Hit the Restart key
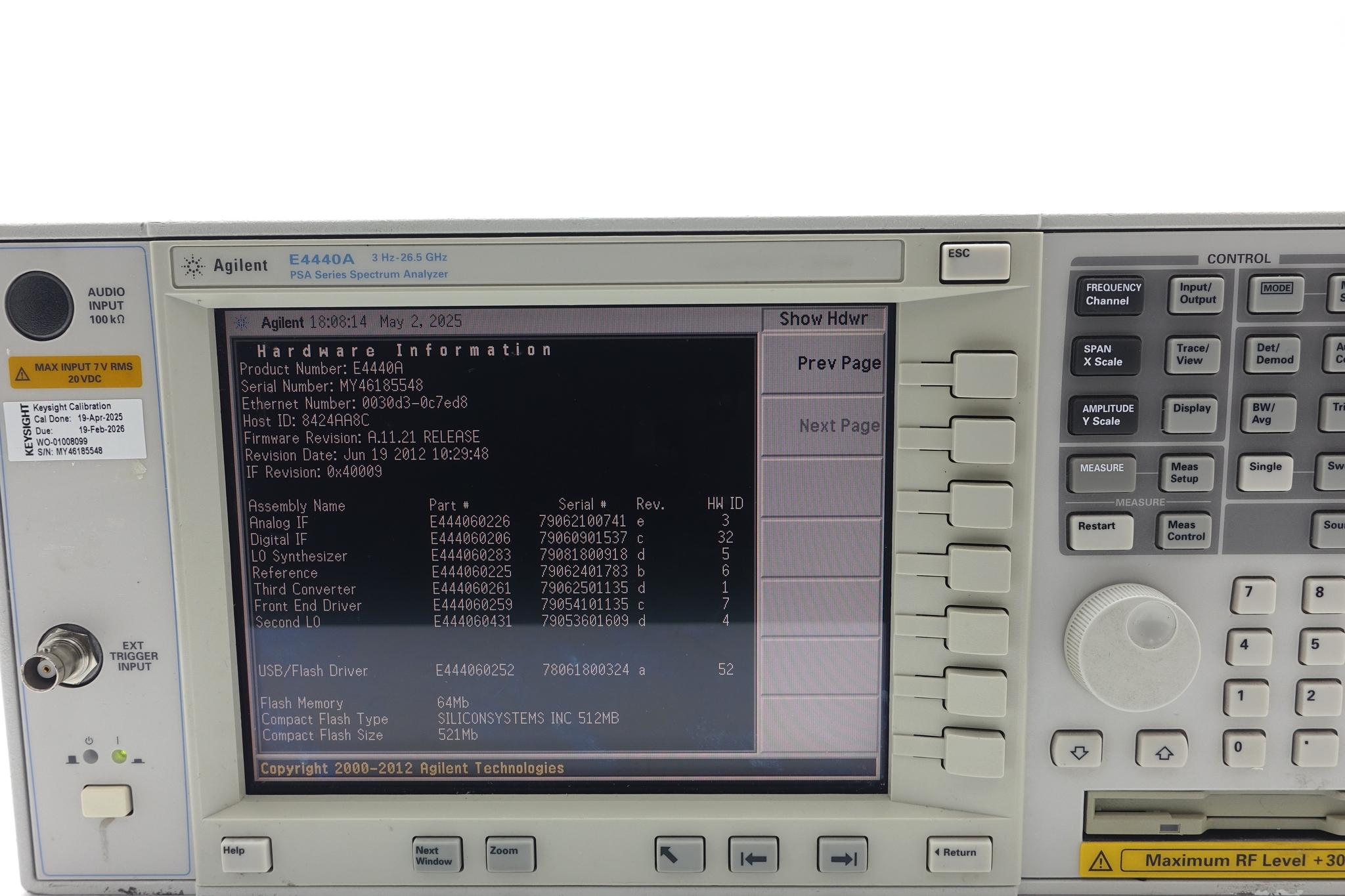Screen dimensions: 1345x896 1099,531
